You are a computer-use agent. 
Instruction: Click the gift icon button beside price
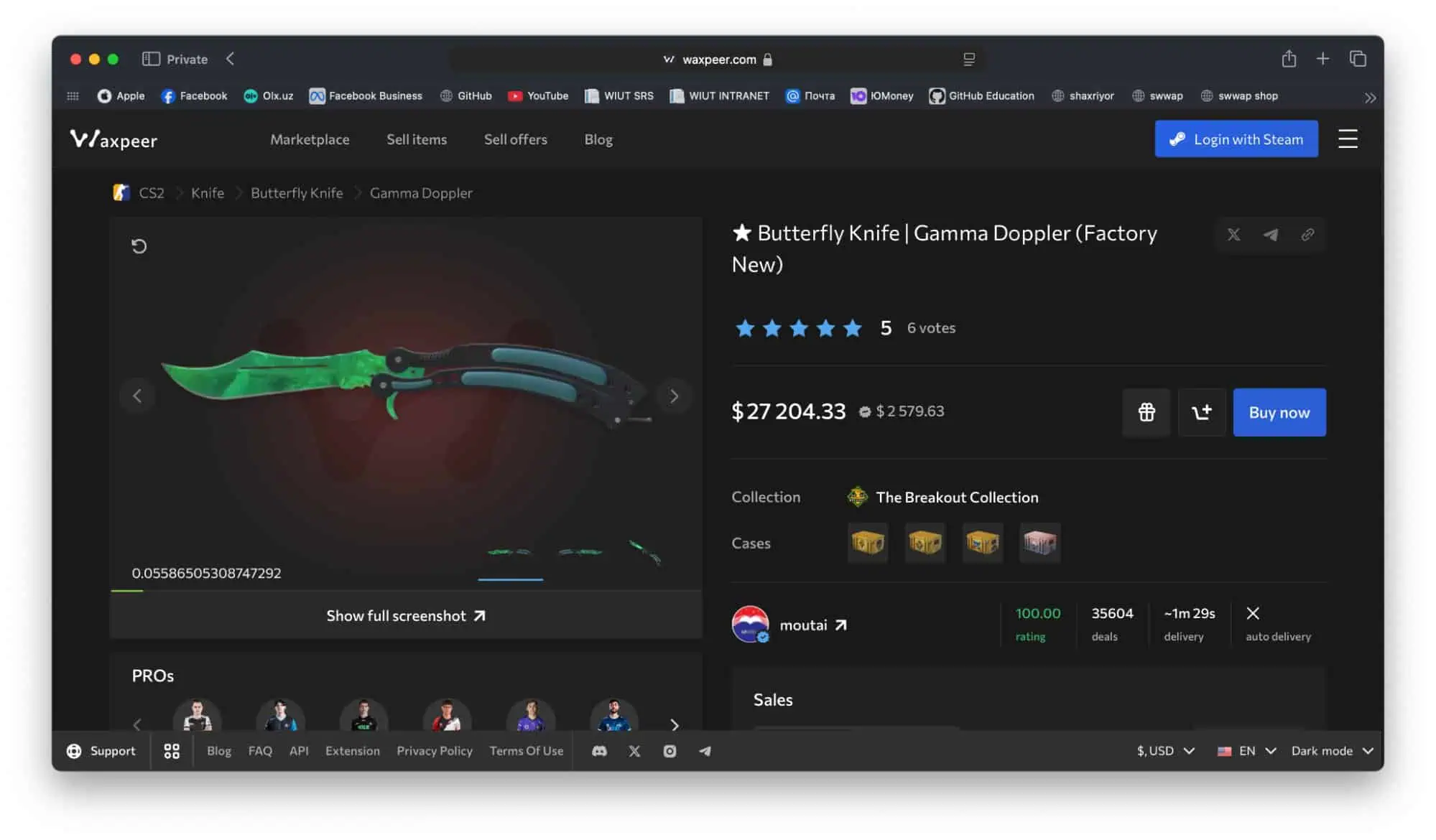[1146, 412]
